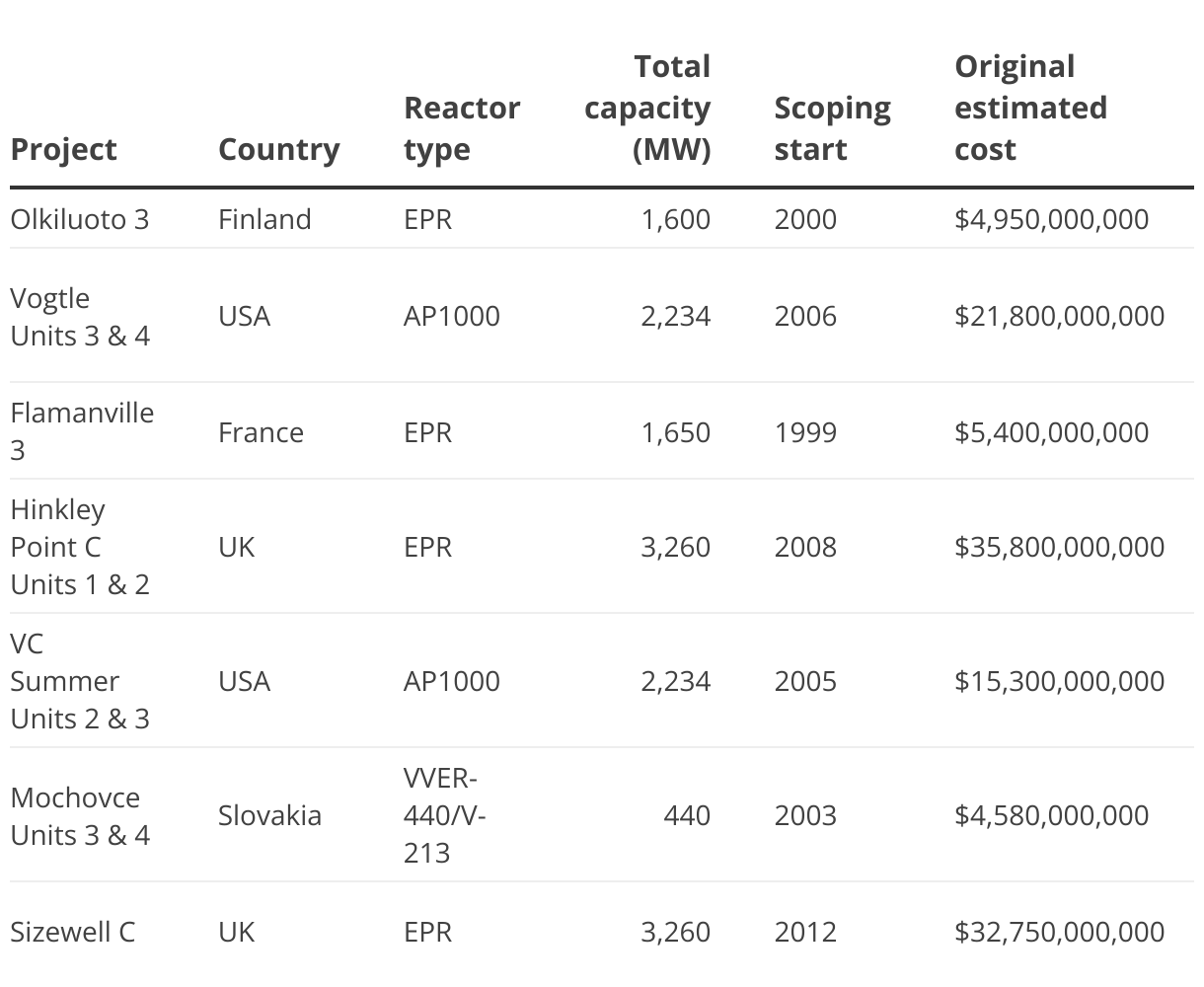Click the $21,800,000,000 cost cell
This screenshot has width=1204, height=987.
click(x=1059, y=317)
